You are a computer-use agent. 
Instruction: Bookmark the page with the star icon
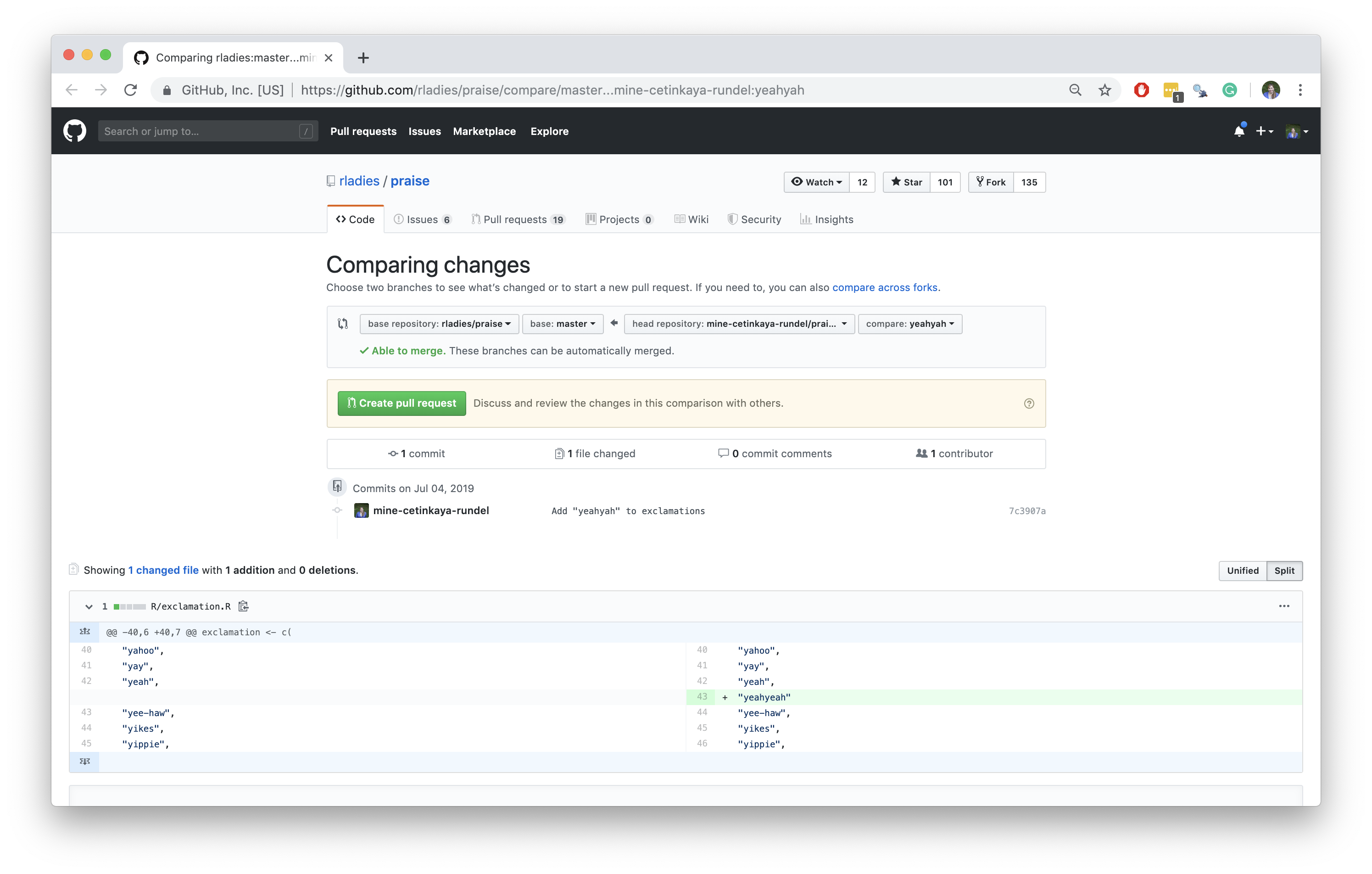(x=1105, y=90)
